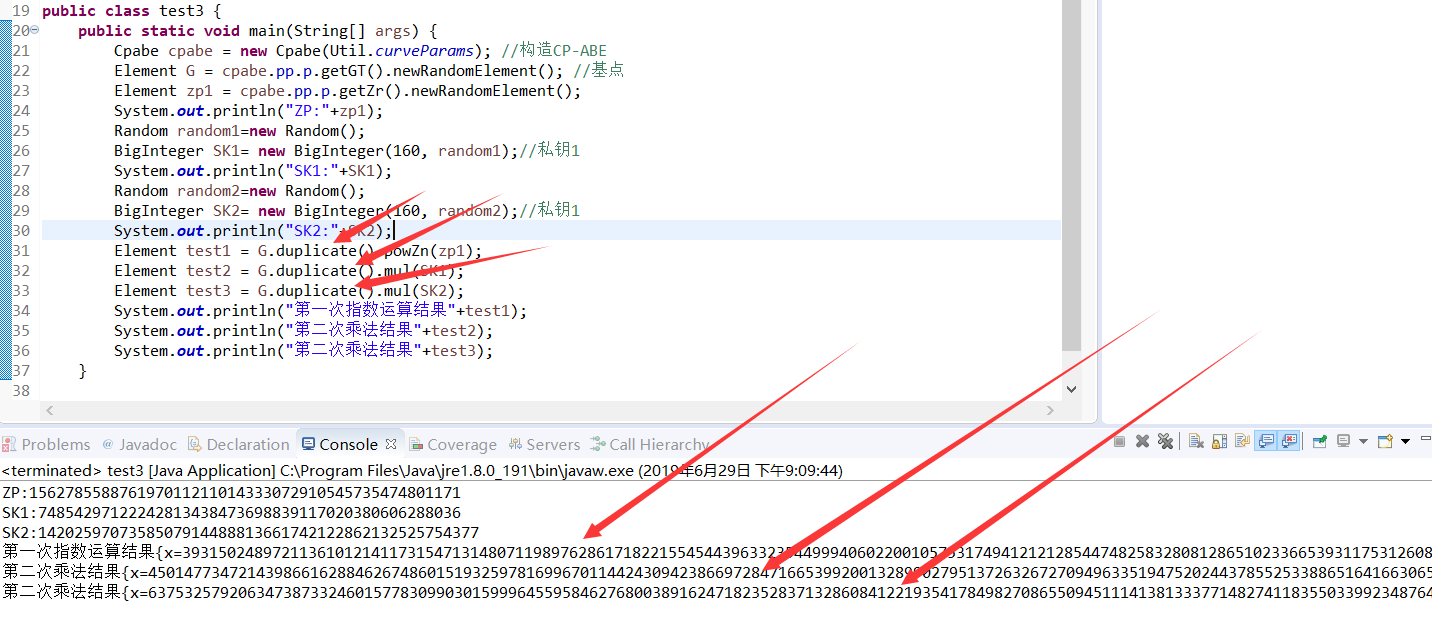Switch to the Coverage tab
The width and height of the screenshot is (1432, 618).
tap(452, 445)
